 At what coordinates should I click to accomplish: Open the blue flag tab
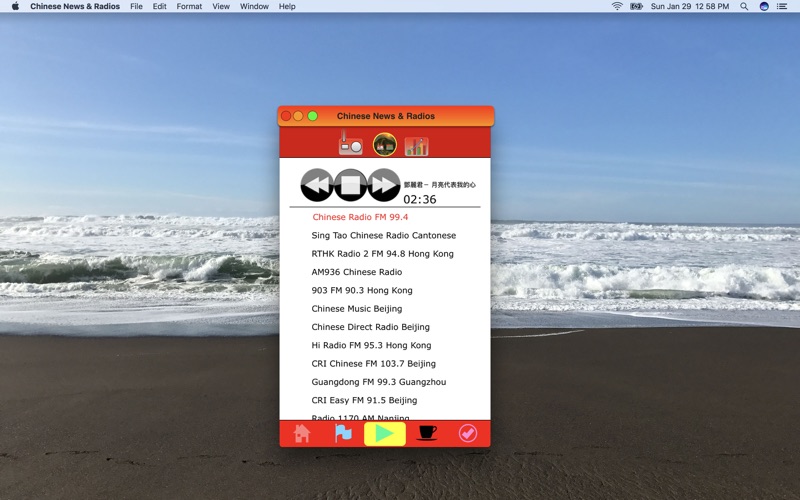pyautogui.click(x=343, y=434)
